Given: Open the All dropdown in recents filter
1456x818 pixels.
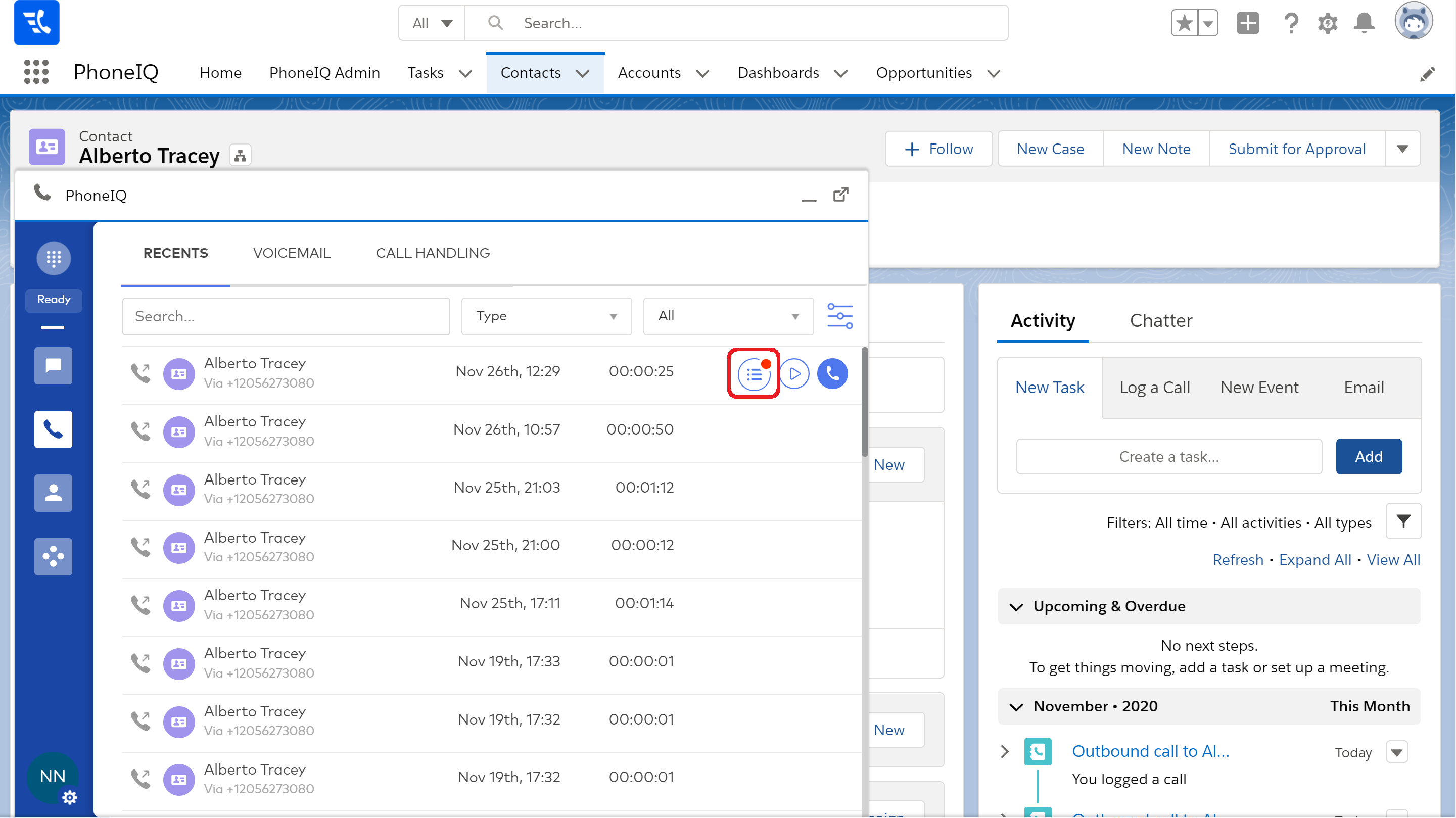Looking at the screenshot, I should [x=727, y=316].
